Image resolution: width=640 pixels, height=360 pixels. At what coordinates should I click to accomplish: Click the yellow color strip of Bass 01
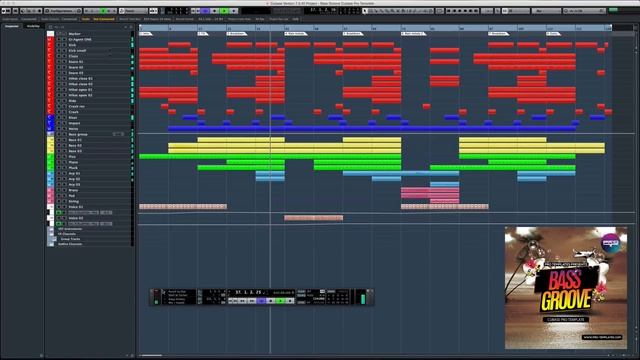pyautogui.click(x=51, y=140)
